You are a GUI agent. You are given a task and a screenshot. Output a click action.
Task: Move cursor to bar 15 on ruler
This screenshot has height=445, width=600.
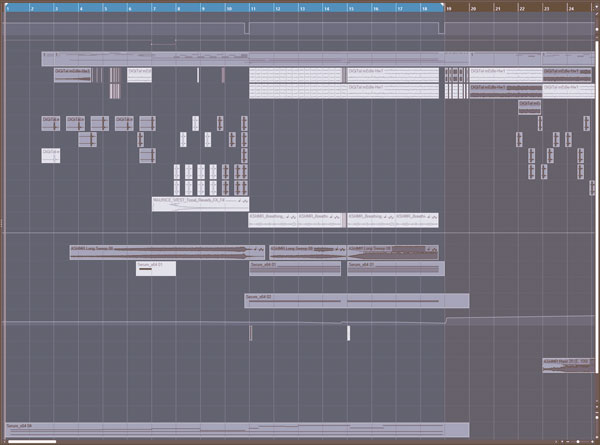(351, 8)
